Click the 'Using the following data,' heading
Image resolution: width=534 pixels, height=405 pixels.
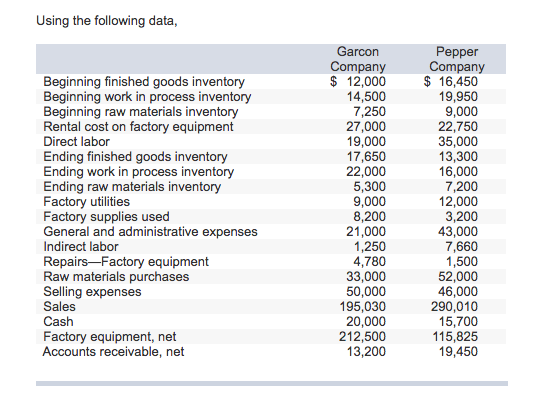pos(107,21)
